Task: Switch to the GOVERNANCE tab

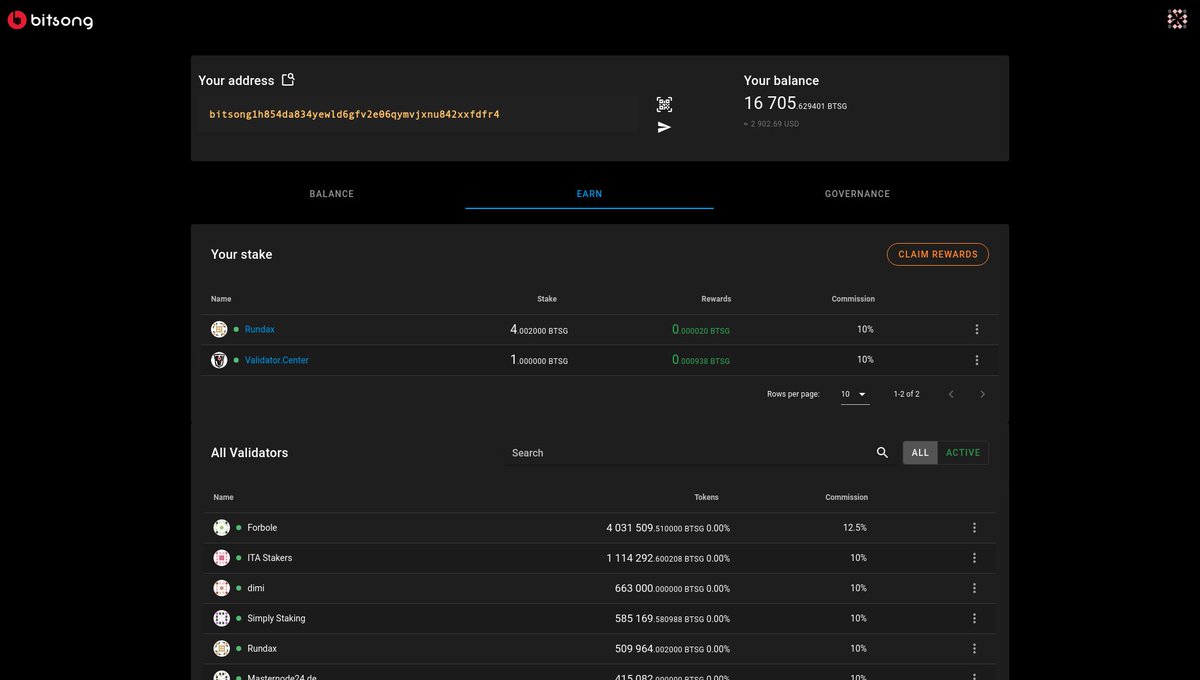Action: (857, 193)
